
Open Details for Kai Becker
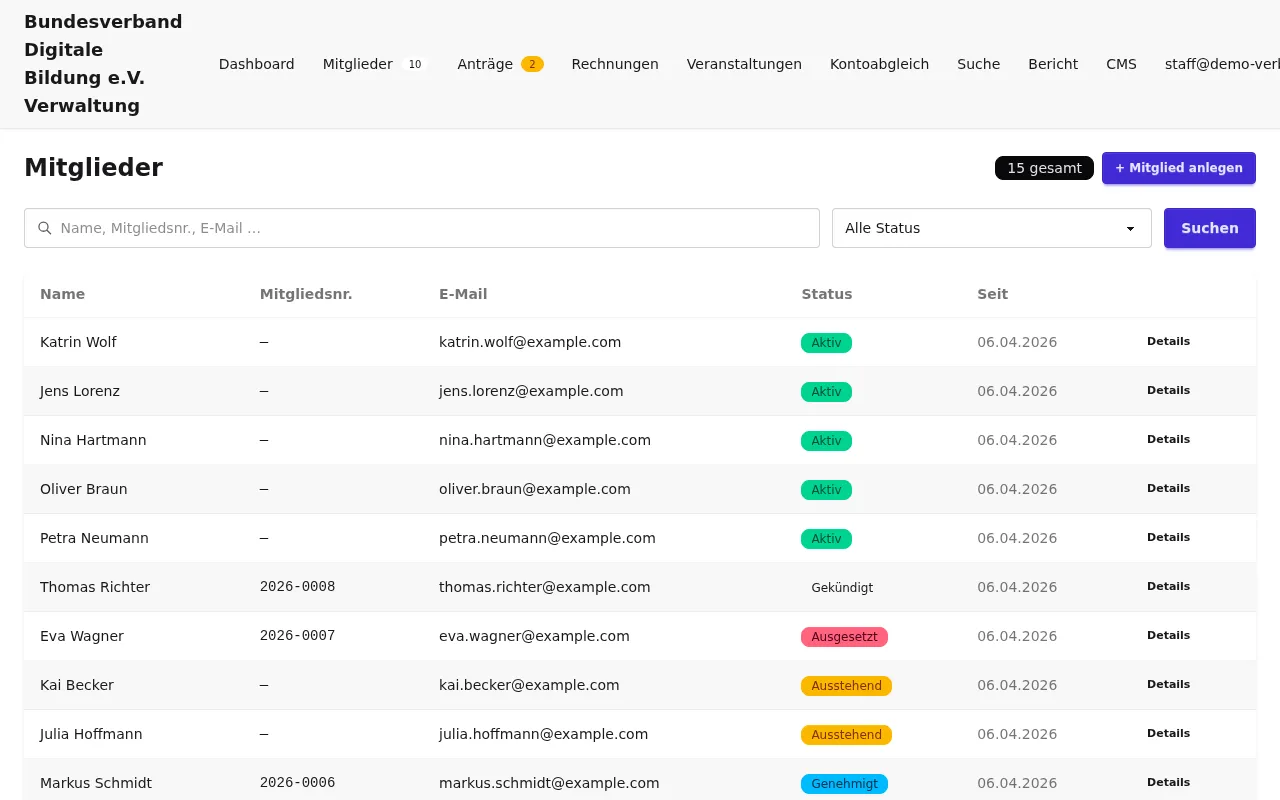click(1168, 685)
